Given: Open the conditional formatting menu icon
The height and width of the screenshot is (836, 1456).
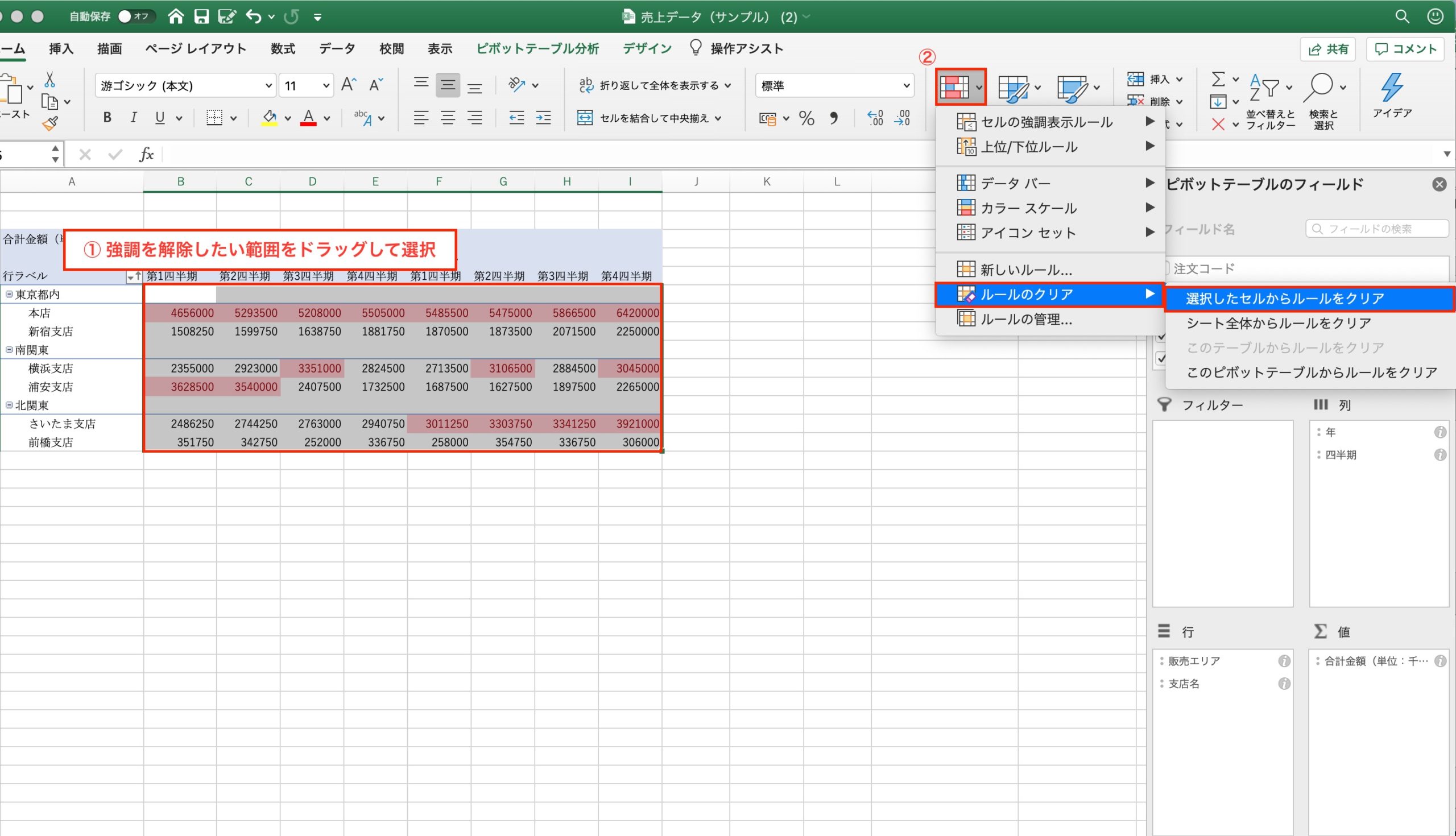Looking at the screenshot, I should [955, 87].
